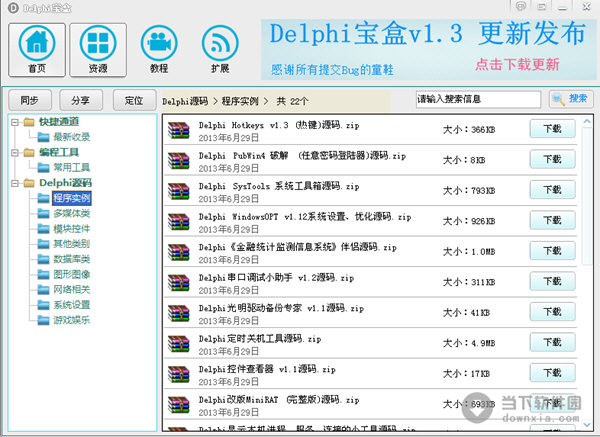Screen dimensions: 600x437
Task: Click 点击下载更新 update link
Action: tap(517, 65)
